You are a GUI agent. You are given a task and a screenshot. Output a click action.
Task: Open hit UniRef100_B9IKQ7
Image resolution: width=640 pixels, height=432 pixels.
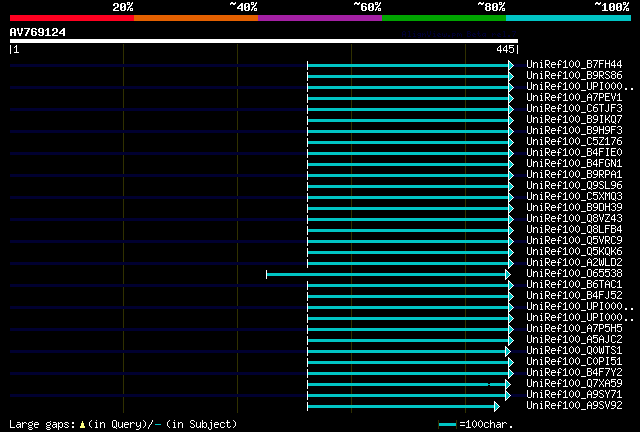(x=574, y=120)
